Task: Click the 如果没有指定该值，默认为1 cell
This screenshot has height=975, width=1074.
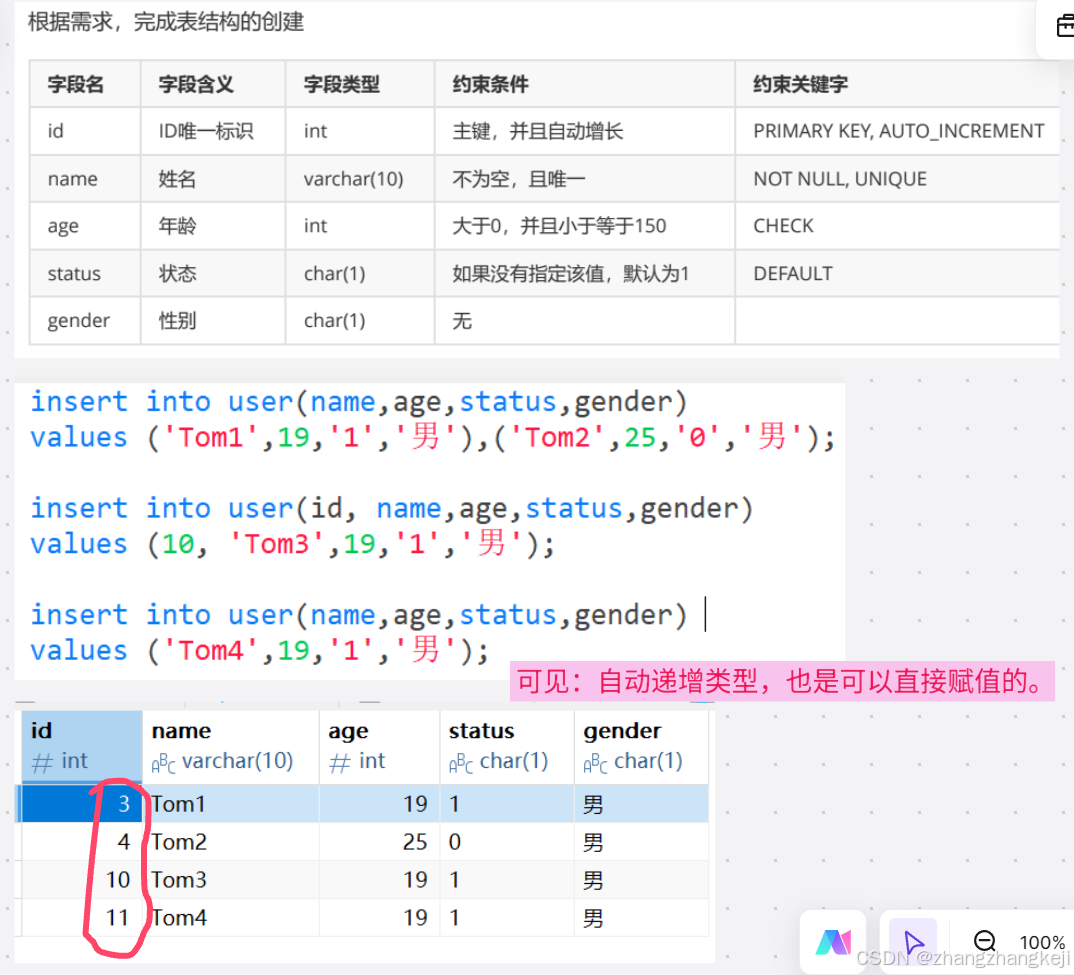Action: (584, 273)
